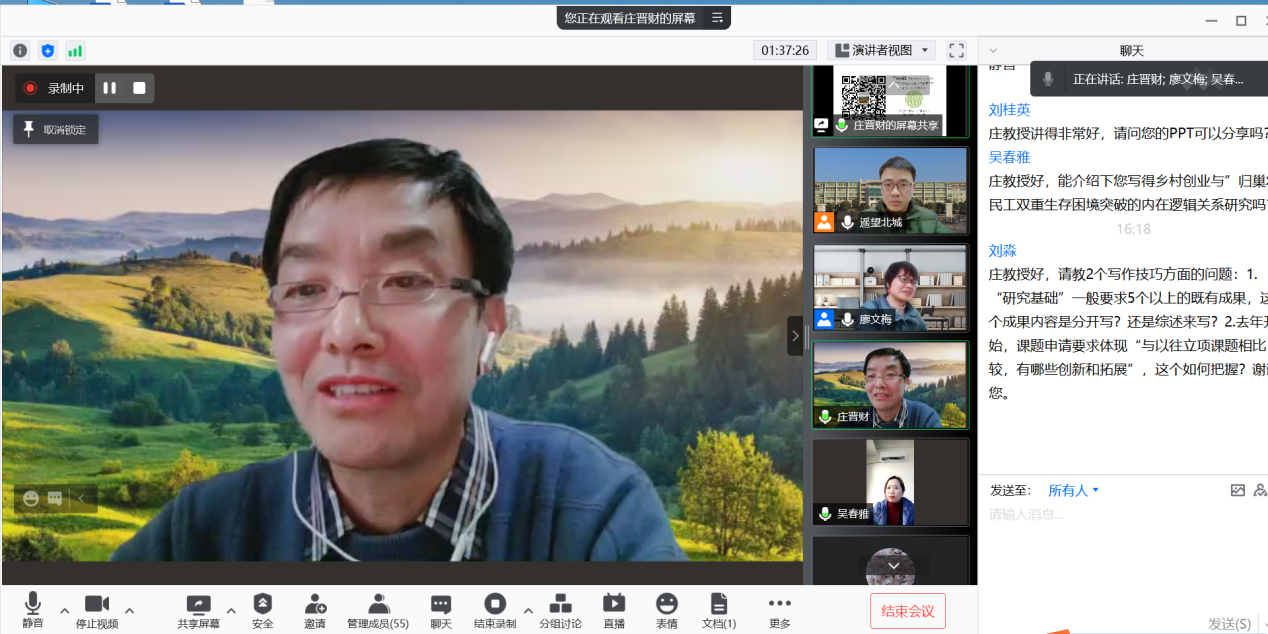Unpin the video with 取消锁定

[56, 130]
